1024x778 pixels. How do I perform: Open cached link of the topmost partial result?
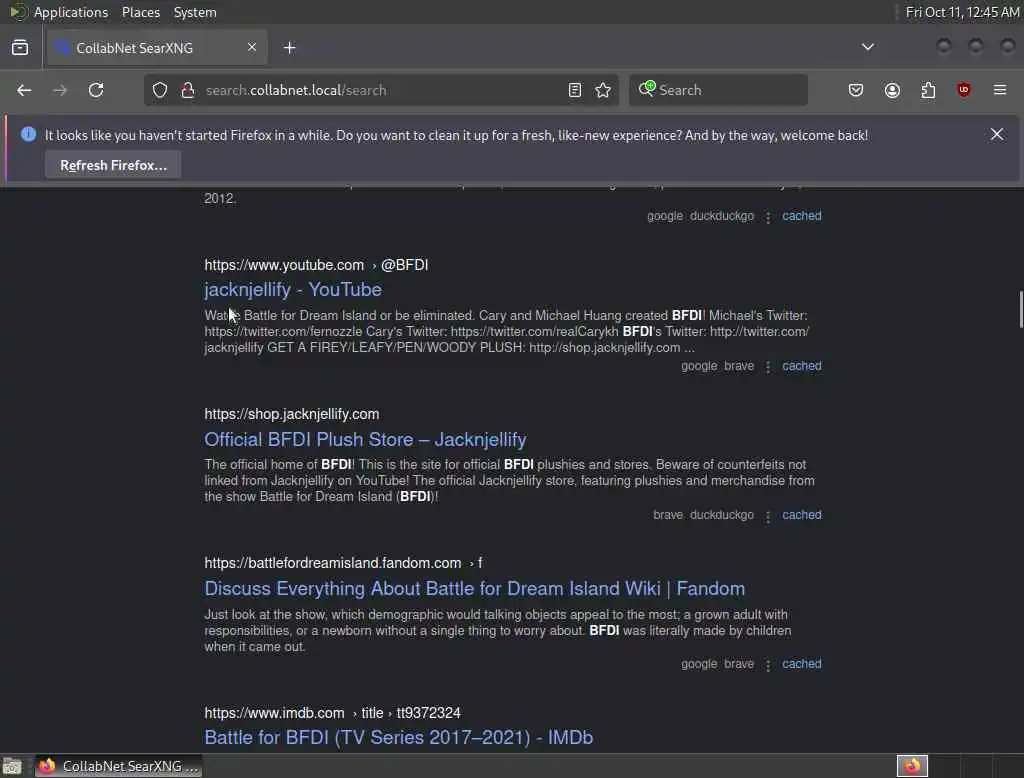click(801, 216)
